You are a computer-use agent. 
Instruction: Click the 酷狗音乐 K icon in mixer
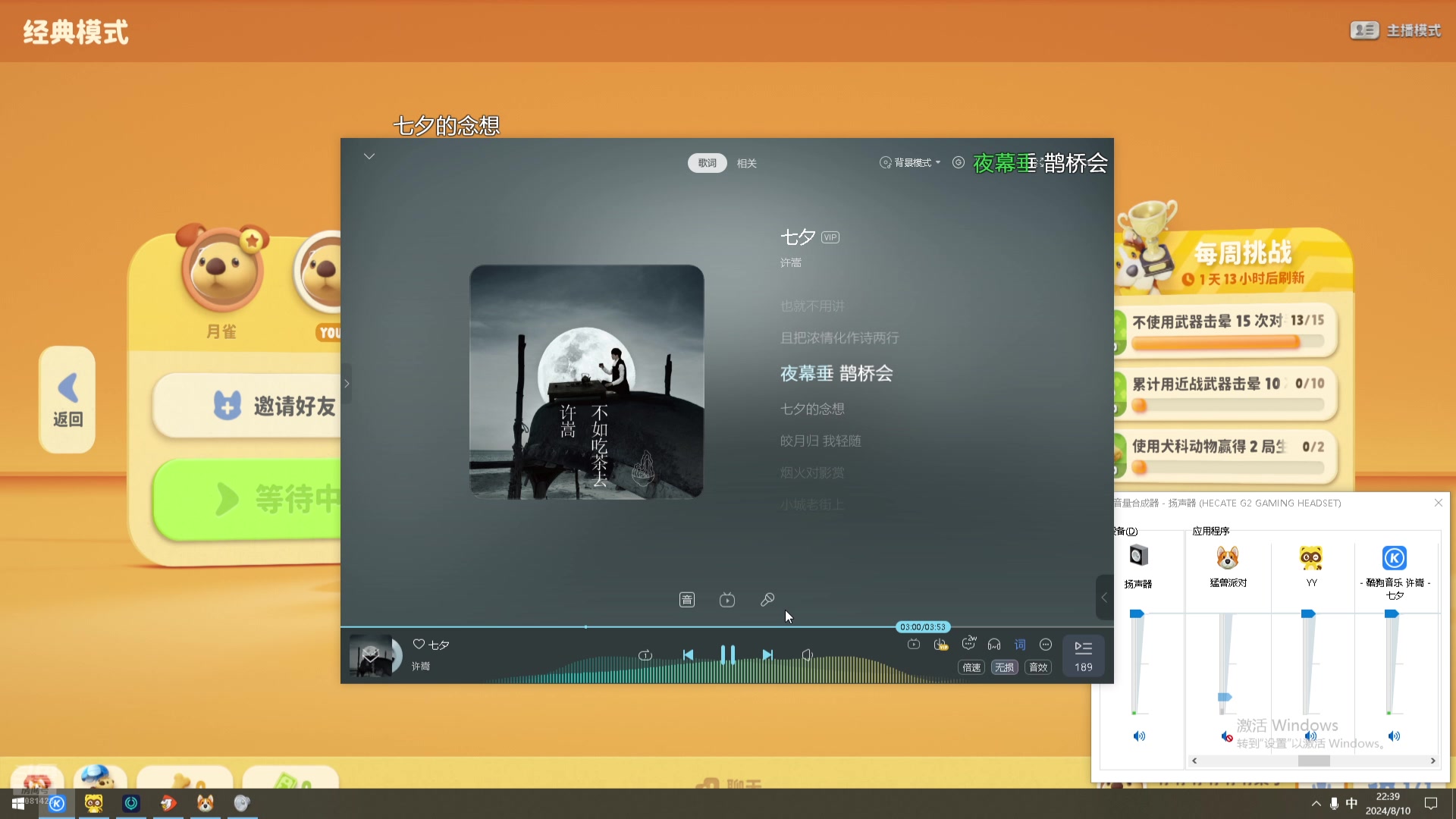pos(1395,557)
